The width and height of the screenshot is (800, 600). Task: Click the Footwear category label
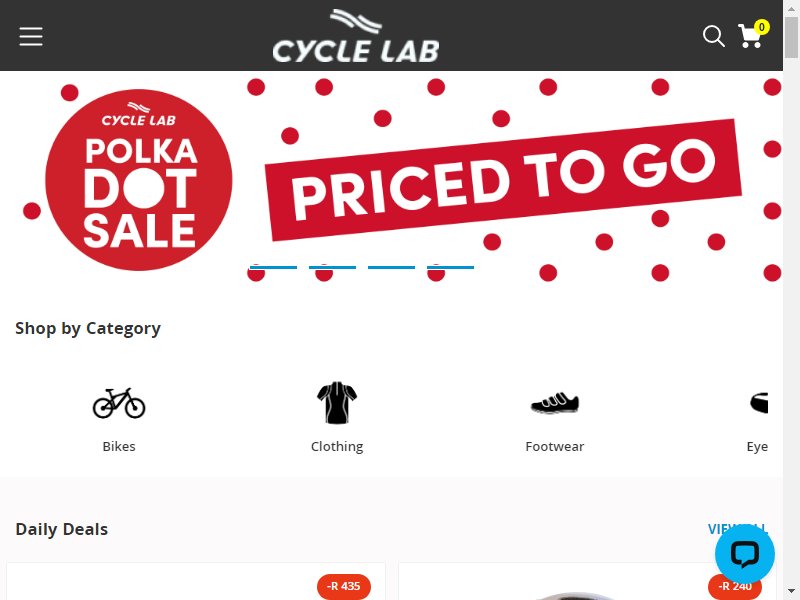coord(555,446)
